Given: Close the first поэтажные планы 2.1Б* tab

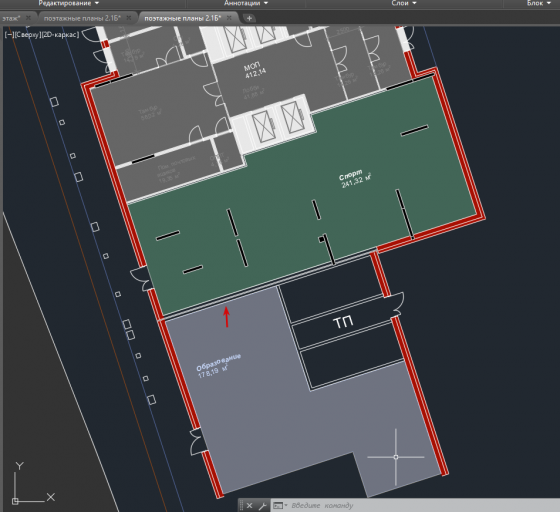Looking at the screenshot, I should click(x=129, y=18).
